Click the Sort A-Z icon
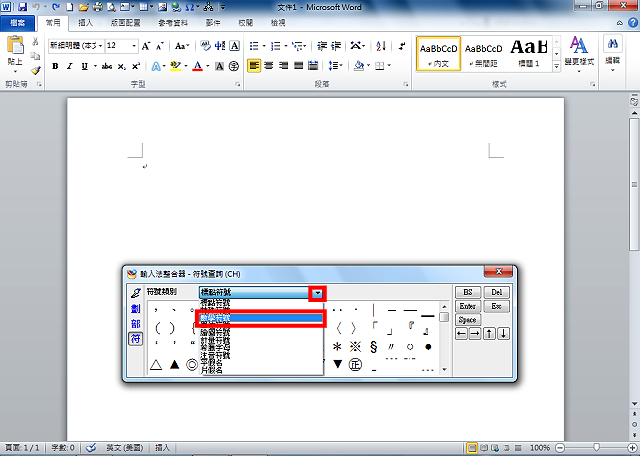Viewport: 640px width, 456px height. (381, 46)
